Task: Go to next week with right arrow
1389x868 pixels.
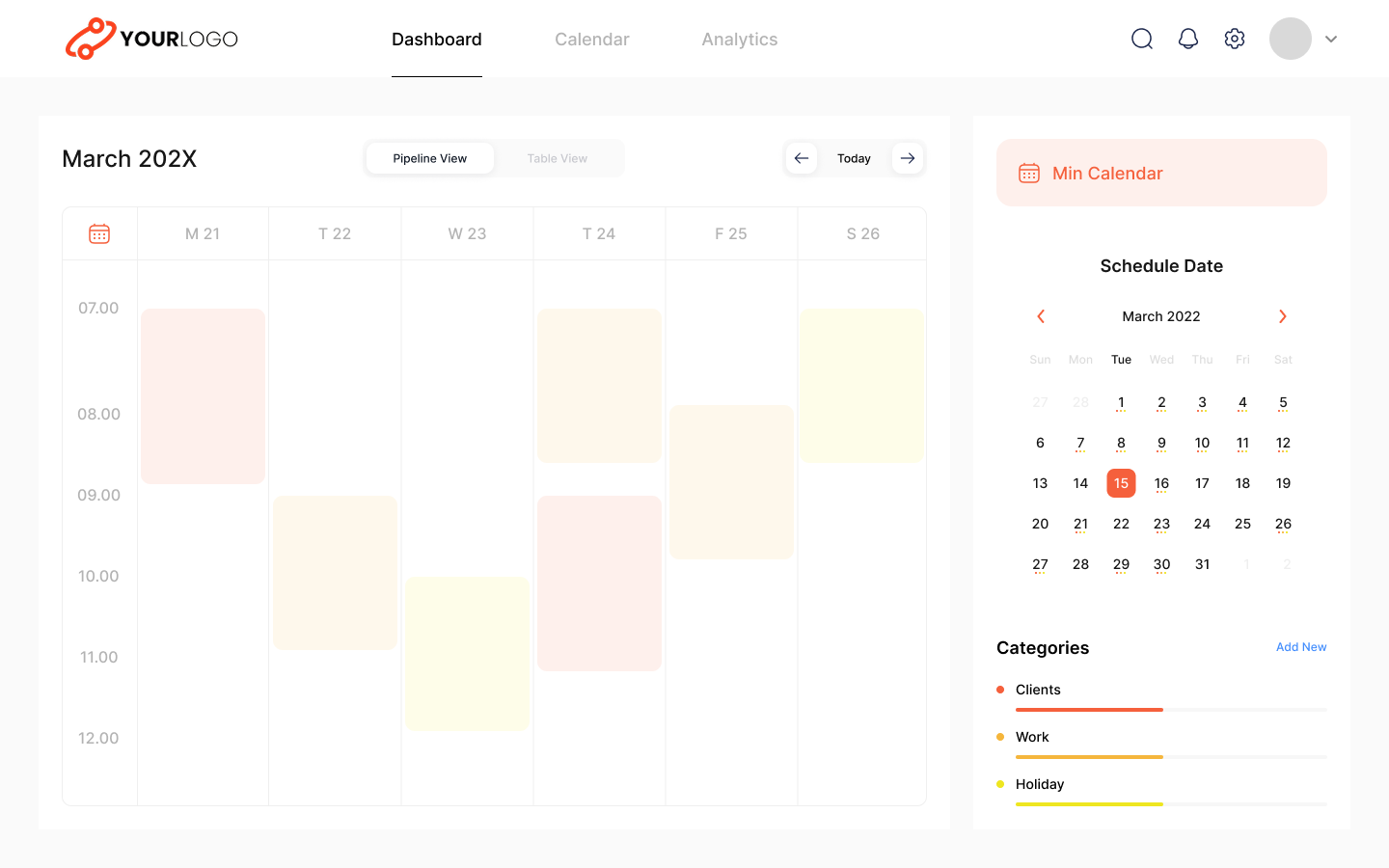Action: click(908, 158)
